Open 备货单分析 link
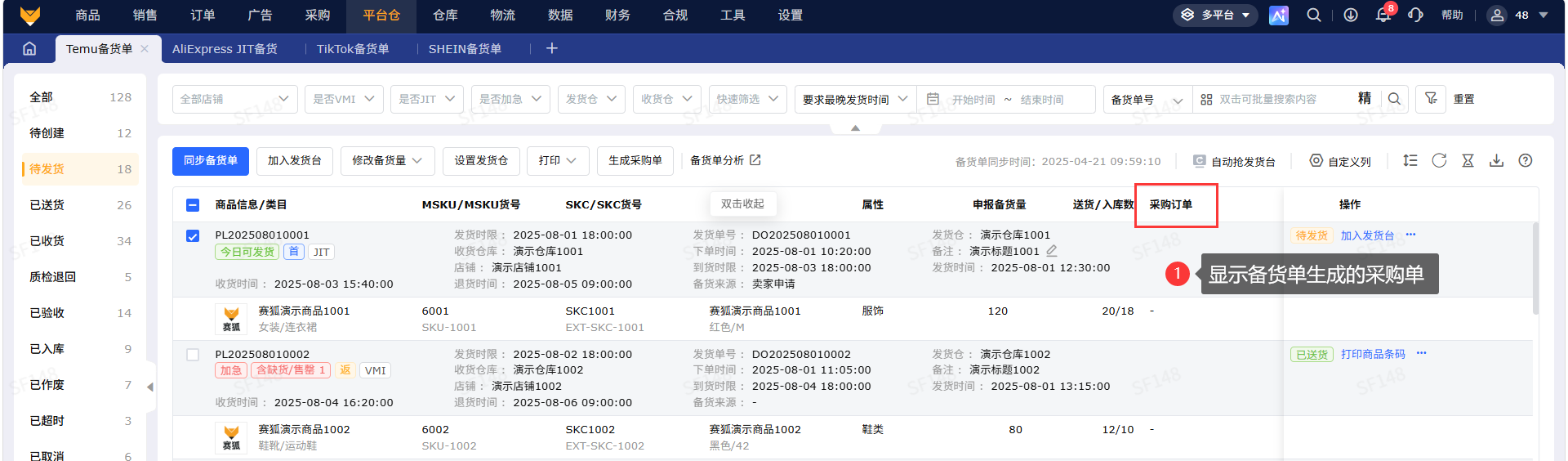 (x=725, y=160)
